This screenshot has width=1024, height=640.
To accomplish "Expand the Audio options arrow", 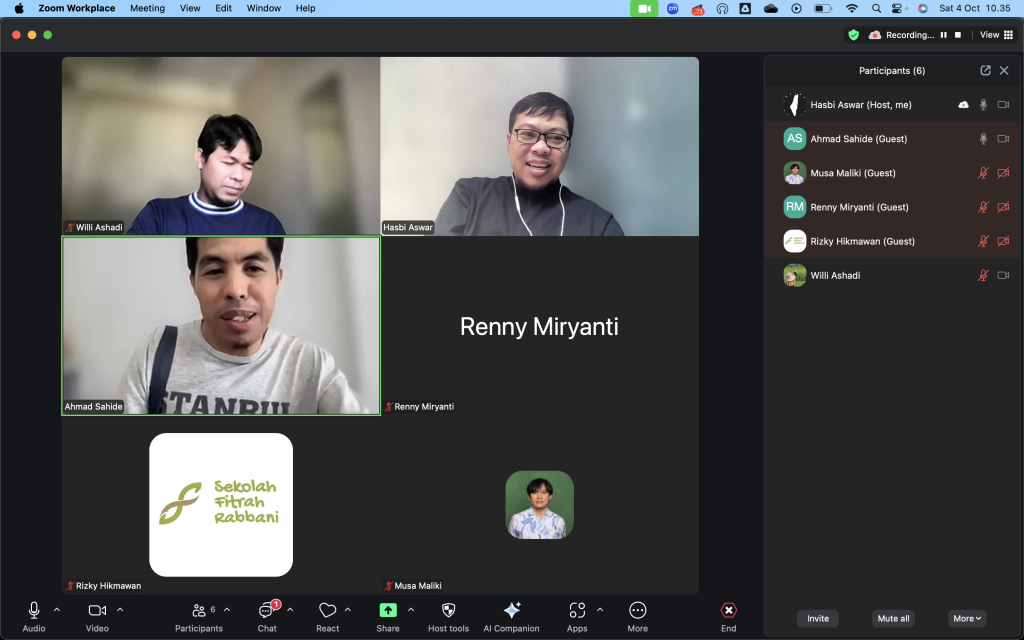I will [x=57, y=609].
